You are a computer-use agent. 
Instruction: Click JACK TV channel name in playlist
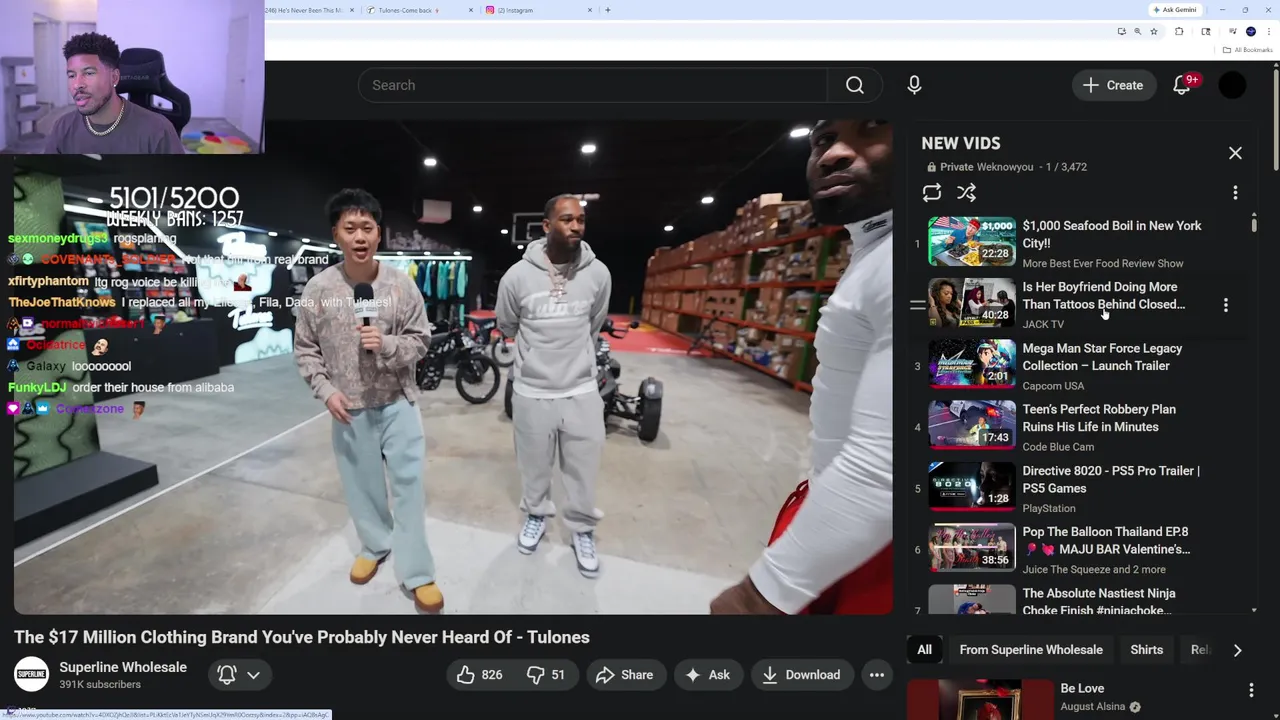[x=1043, y=324]
